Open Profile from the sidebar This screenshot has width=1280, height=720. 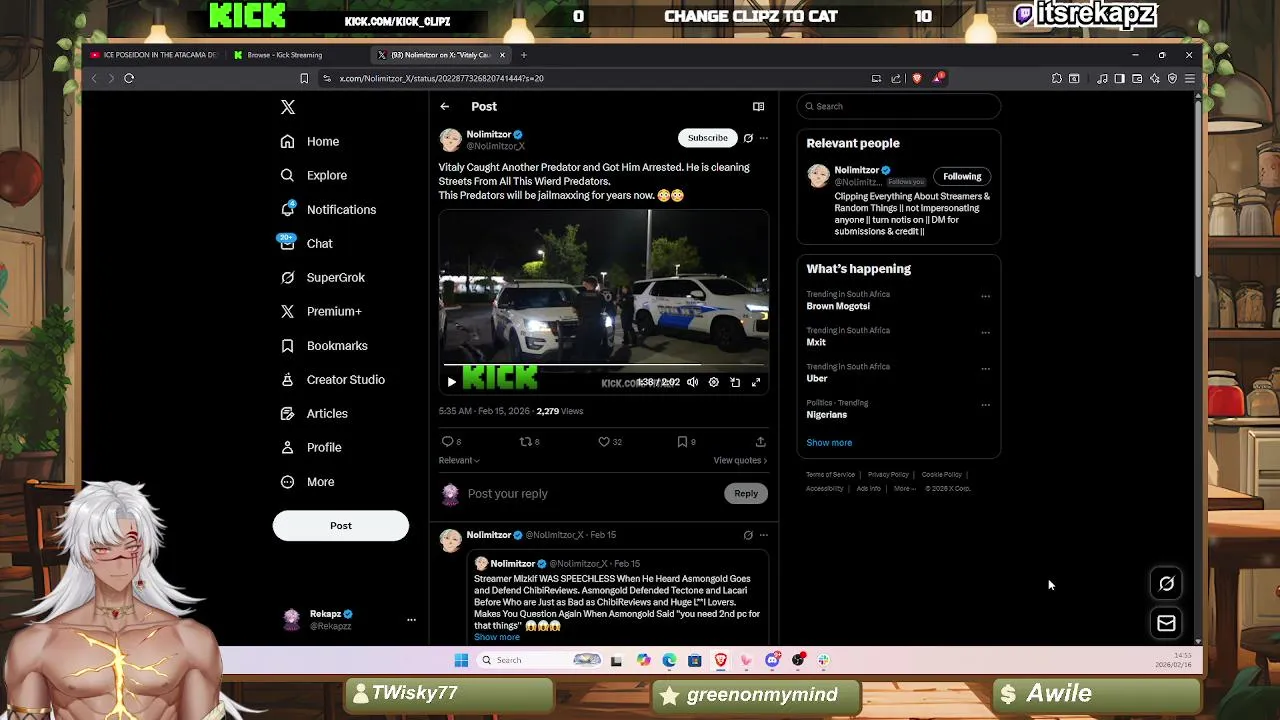click(x=311, y=448)
